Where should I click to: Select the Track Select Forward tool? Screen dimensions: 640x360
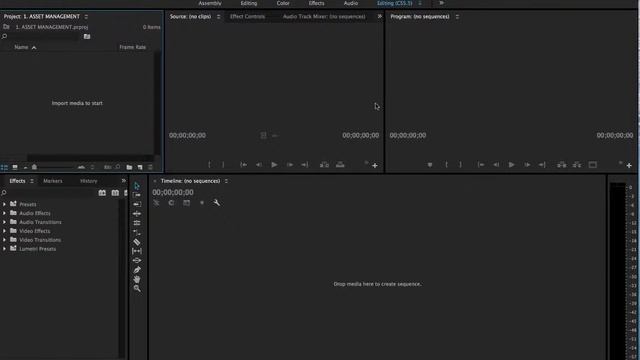pos(137,195)
